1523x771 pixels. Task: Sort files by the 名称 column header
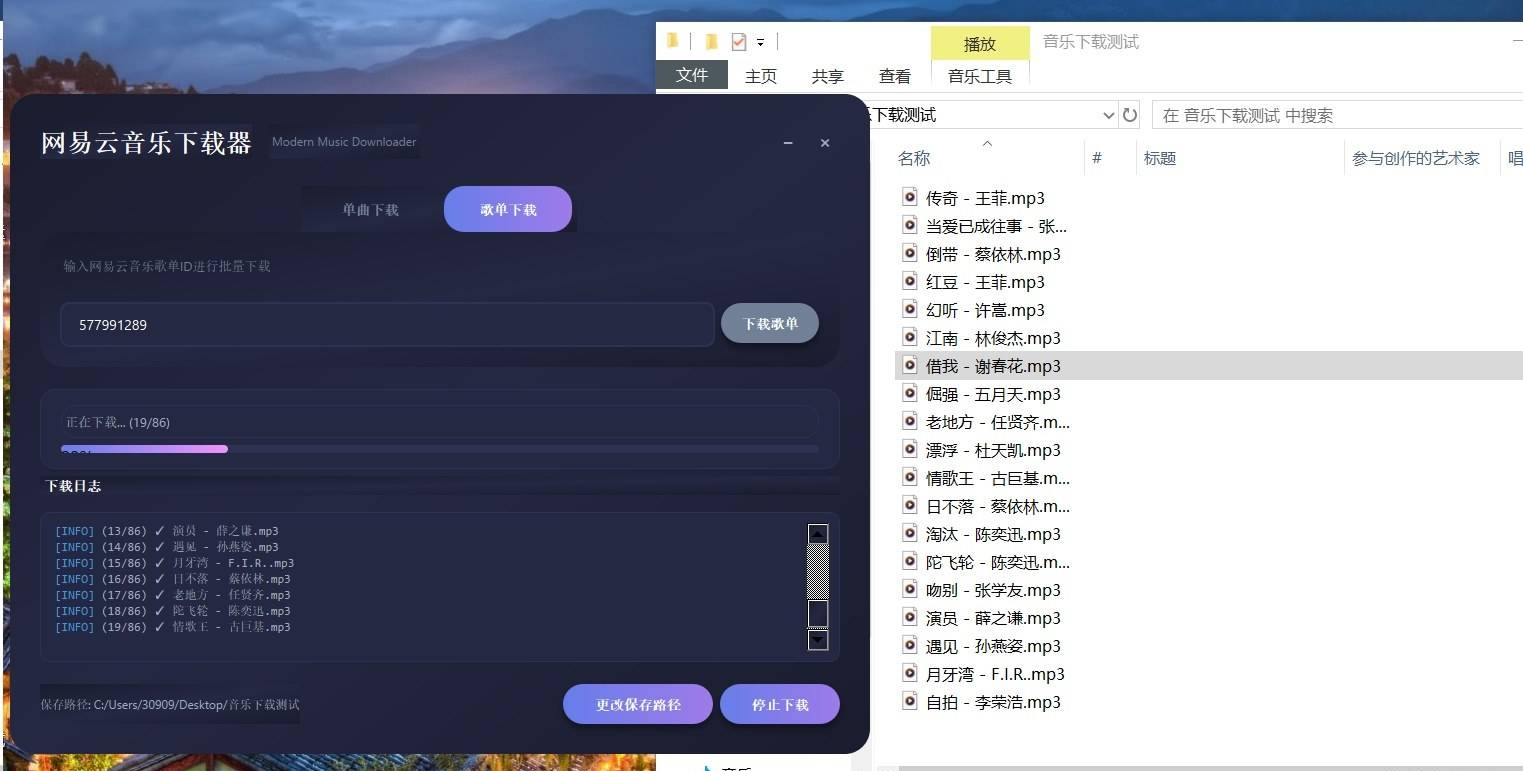coord(914,158)
